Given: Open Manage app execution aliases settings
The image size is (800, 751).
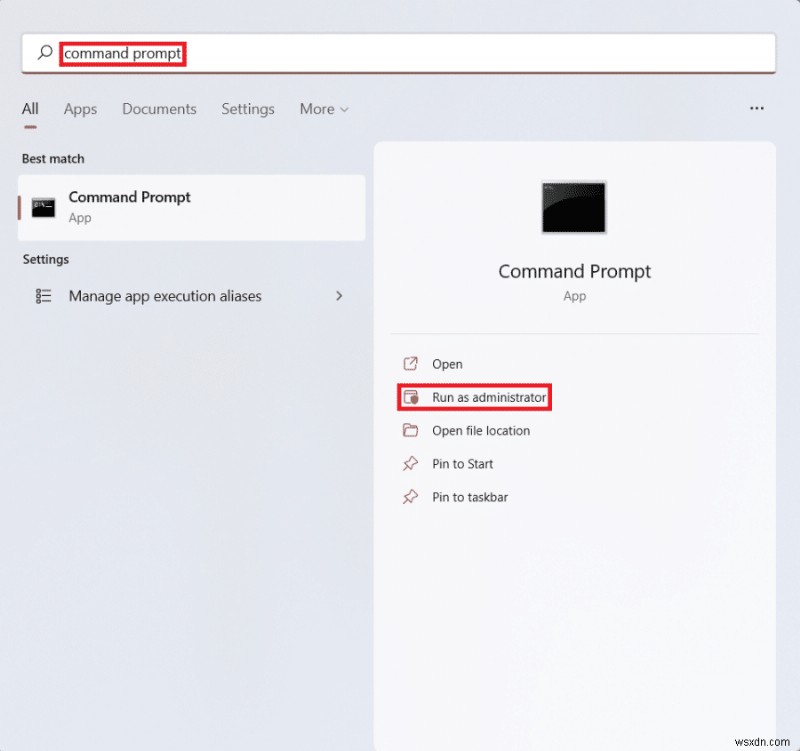Looking at the screenshot, I should point(164,296).
